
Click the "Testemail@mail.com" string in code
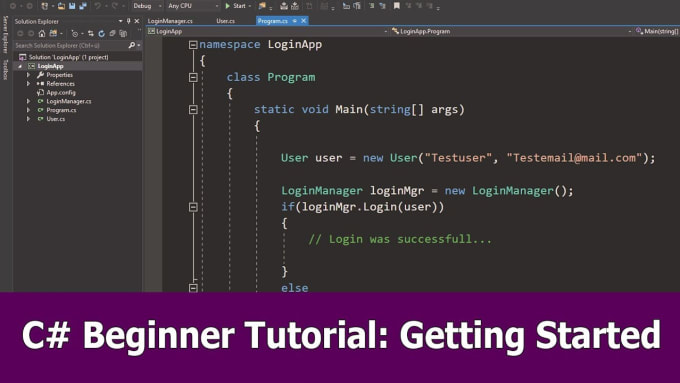point(574,158)
